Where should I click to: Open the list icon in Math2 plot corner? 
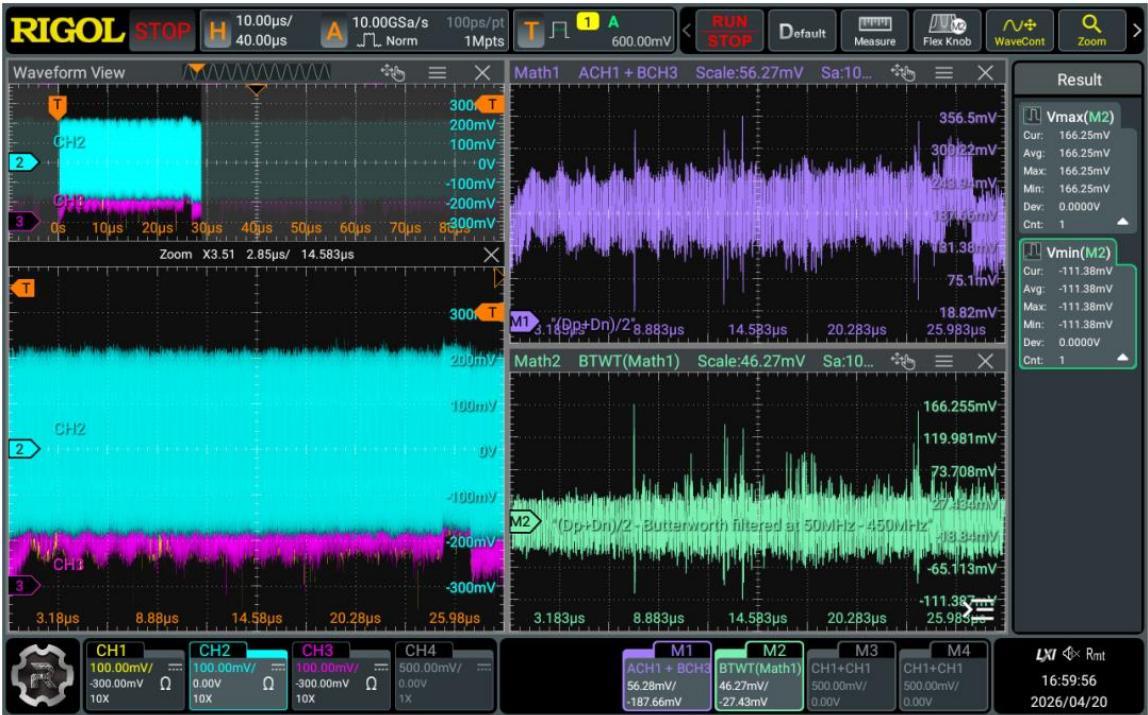point(977,610)
